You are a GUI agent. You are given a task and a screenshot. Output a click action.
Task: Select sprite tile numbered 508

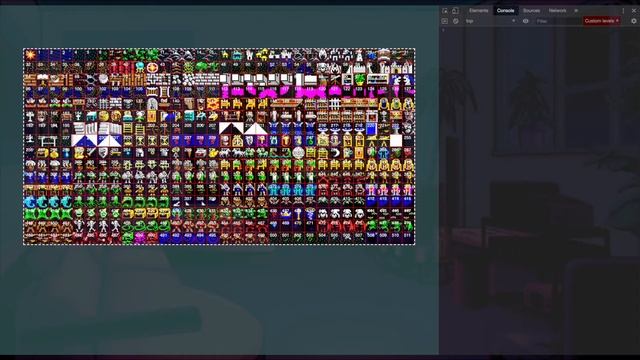point(371,238)
